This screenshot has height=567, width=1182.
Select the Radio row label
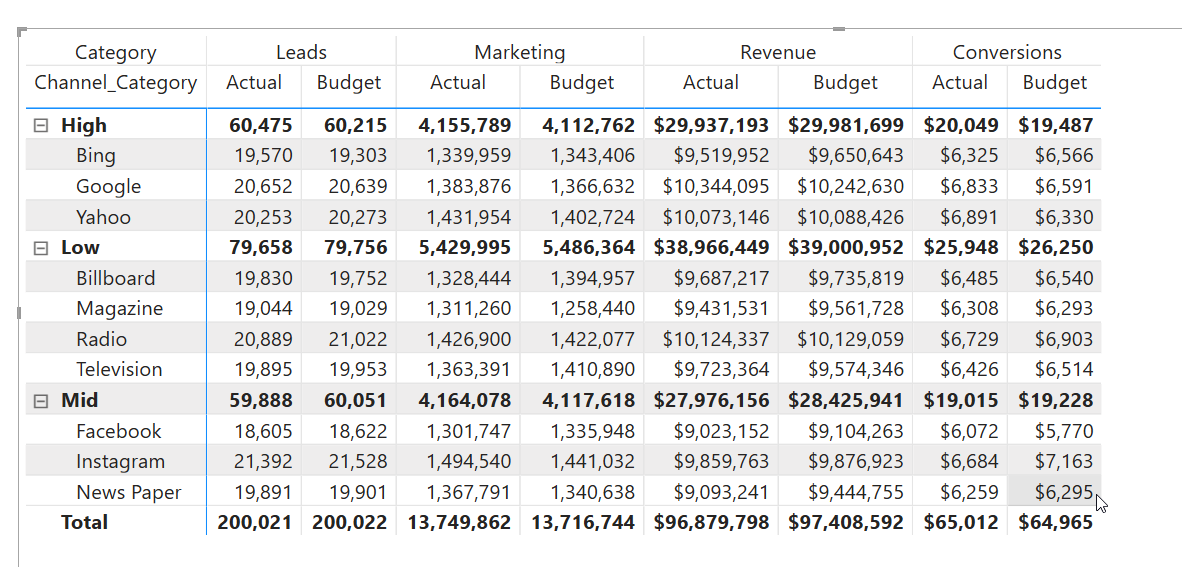[102, 339]
